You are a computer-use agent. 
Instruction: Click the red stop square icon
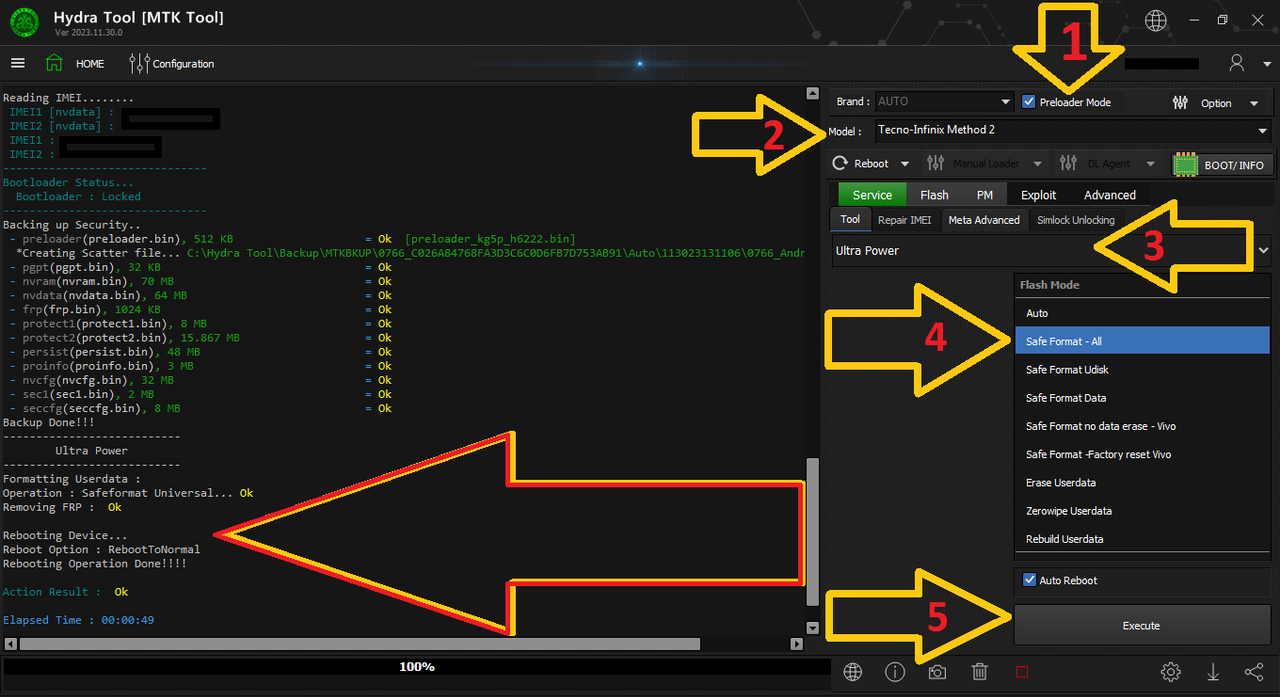click(x=1022, y=672)
